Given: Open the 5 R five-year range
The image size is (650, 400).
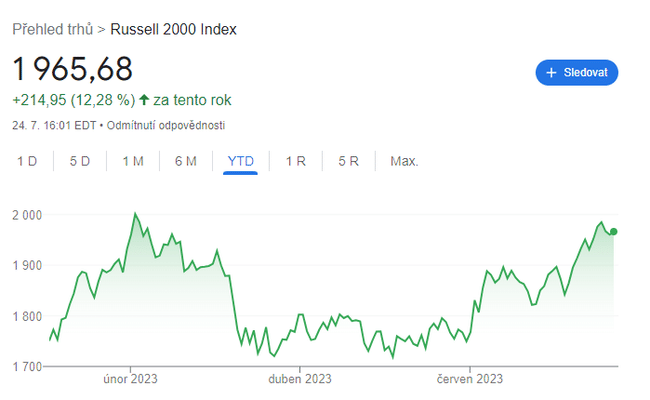Looking at the screenshot, I should pyautogui.click(x=348, y=161).
